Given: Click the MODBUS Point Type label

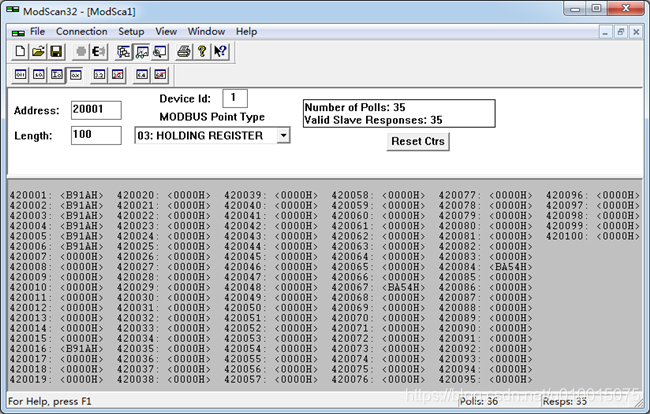Looking at the screenshot, I should (x=212, y=117).
